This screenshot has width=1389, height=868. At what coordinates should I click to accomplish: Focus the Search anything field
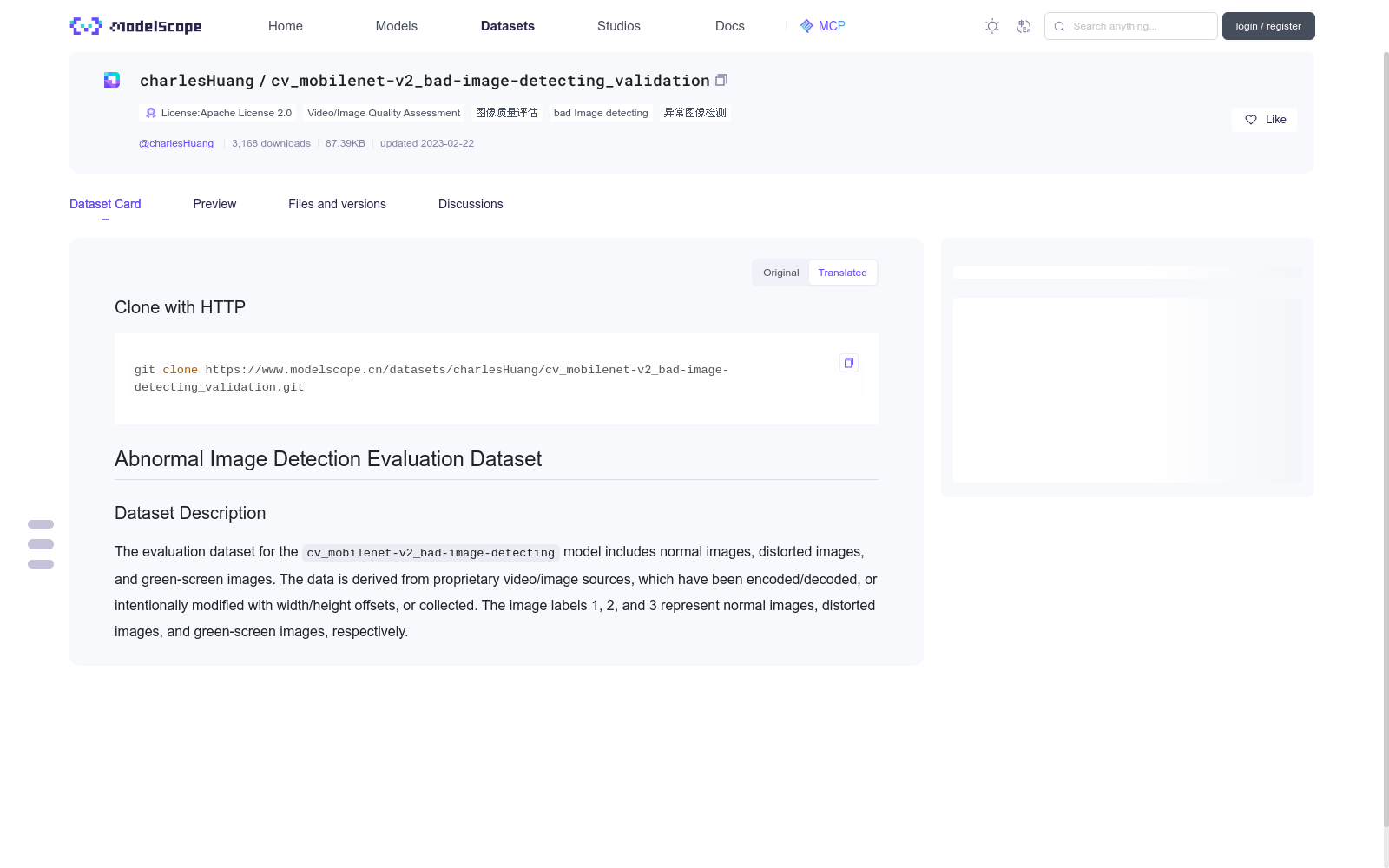pos(1131,26)
